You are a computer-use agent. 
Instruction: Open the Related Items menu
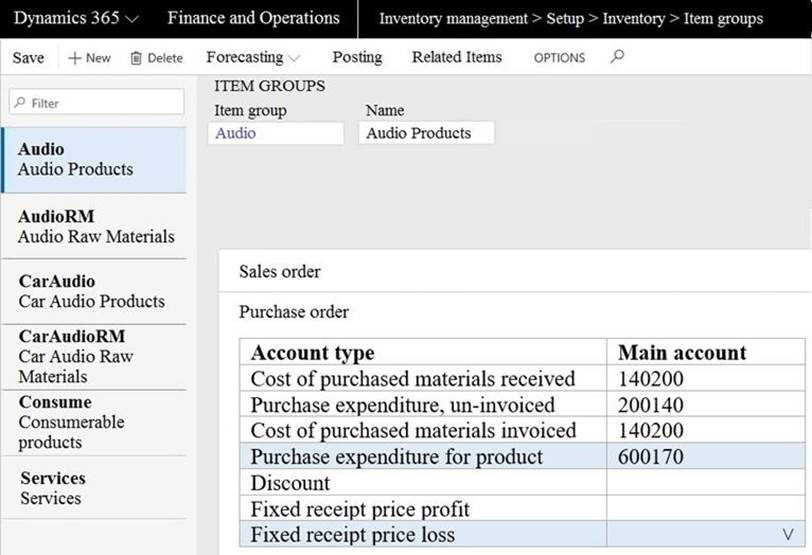456,57
